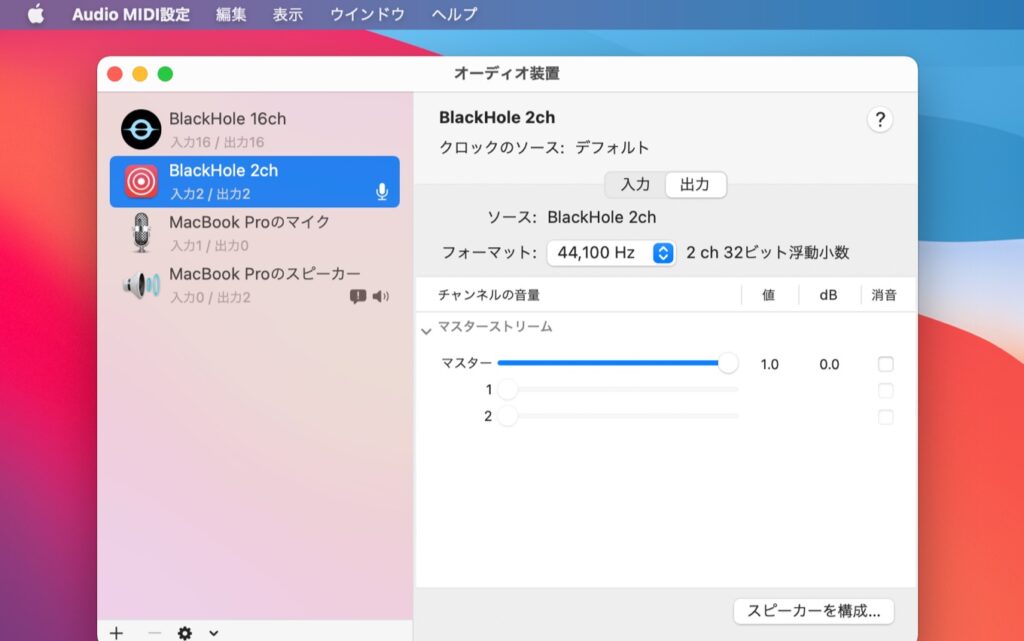
Task: Open the chevron menu beside the gear
Action: tap(213, 632)
